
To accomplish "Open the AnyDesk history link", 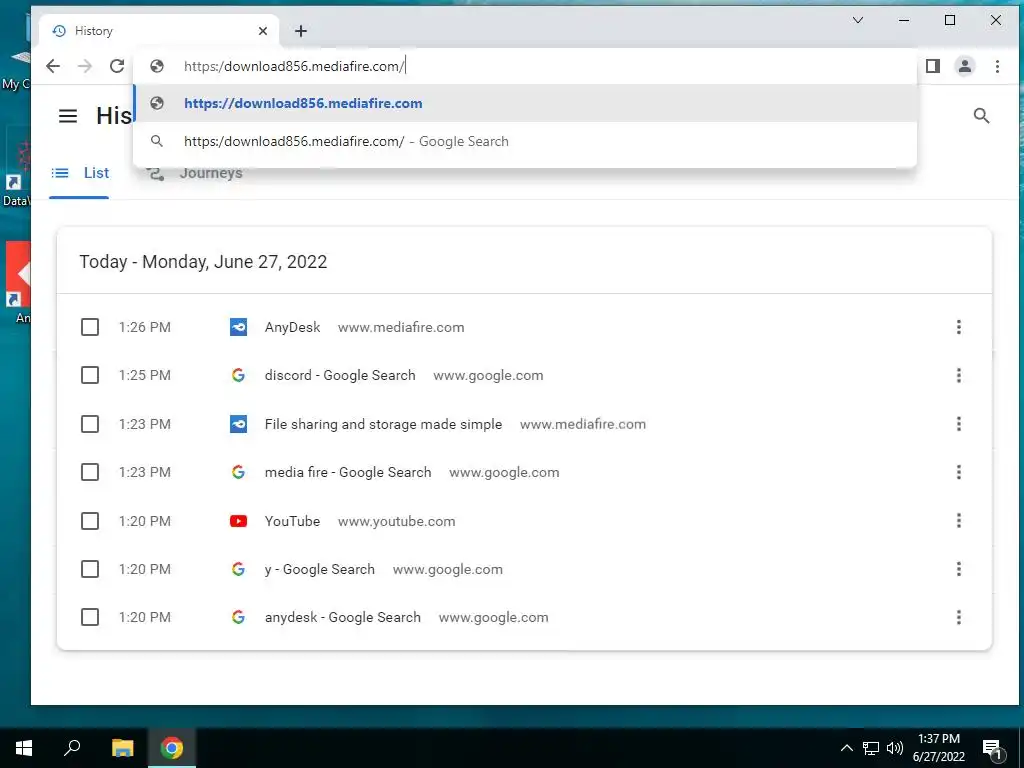I will click(292, 327).
